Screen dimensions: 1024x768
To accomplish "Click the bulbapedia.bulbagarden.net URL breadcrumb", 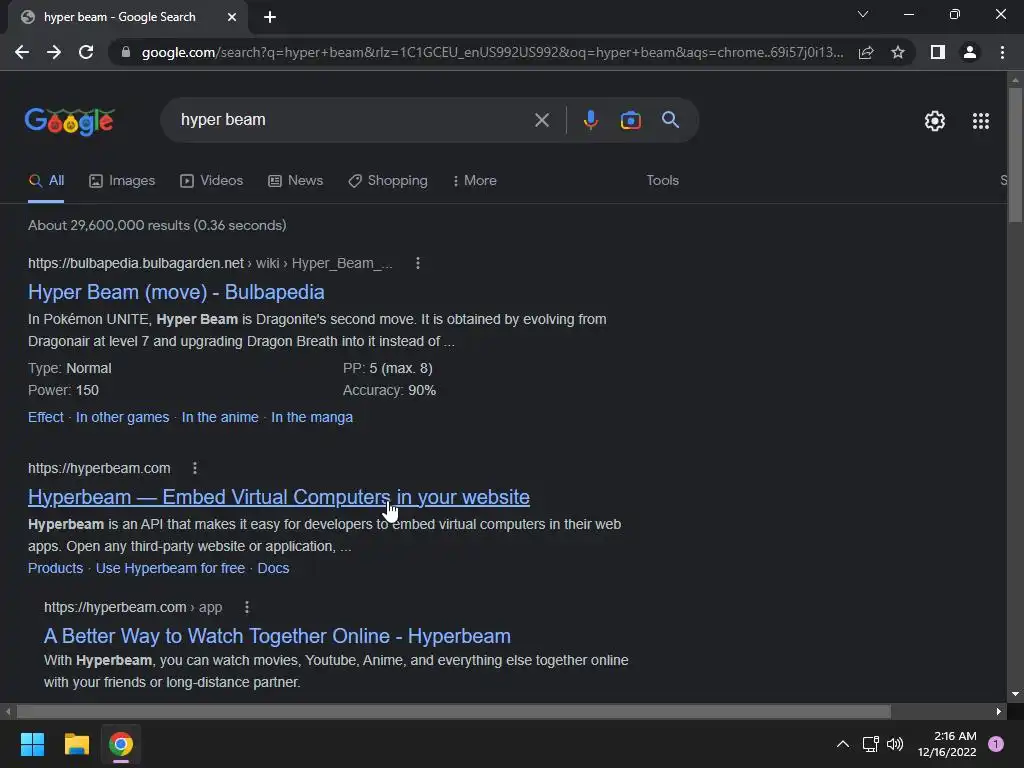I will tap(210, 263).
